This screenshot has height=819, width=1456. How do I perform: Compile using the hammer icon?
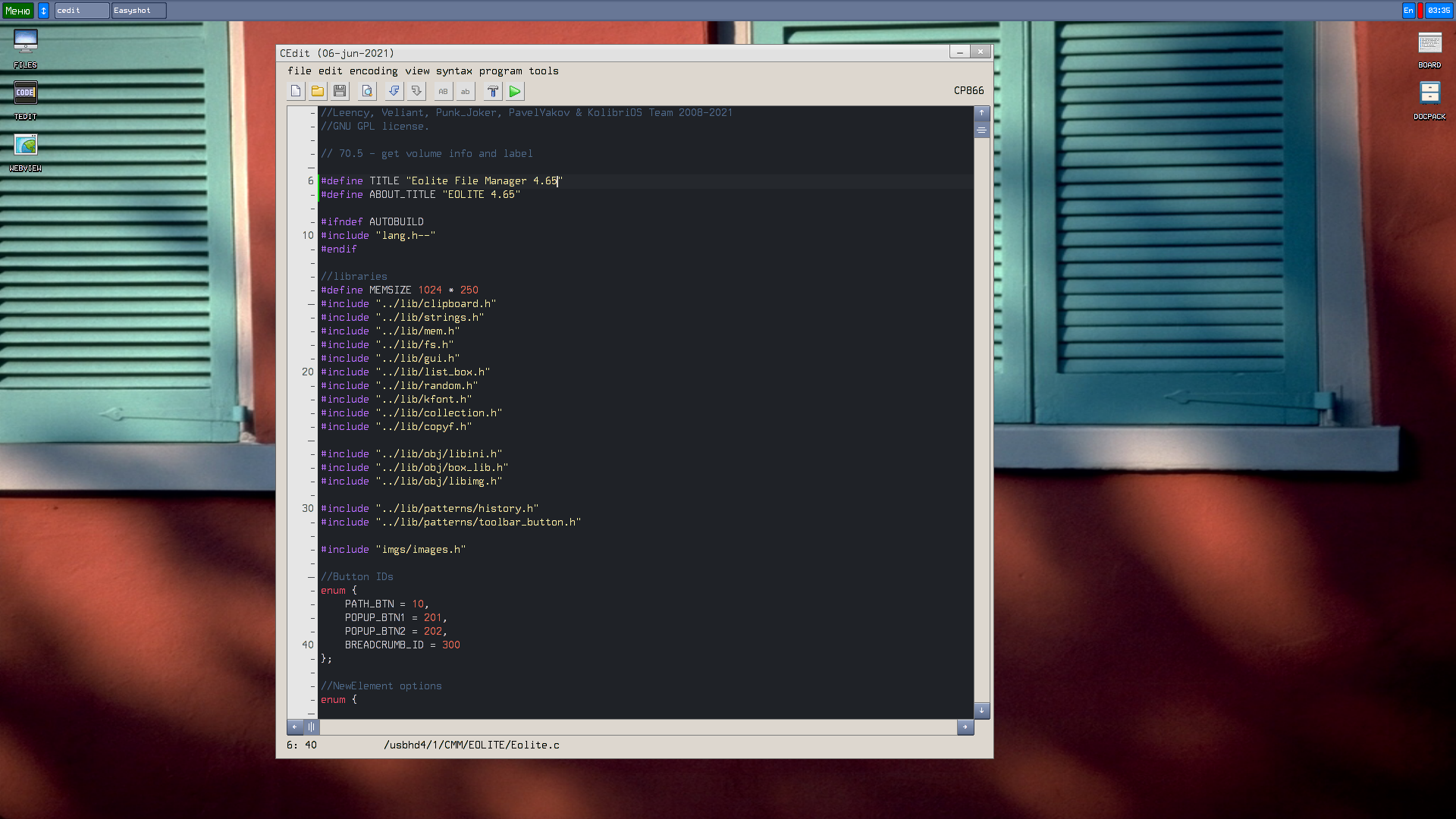[x=492, y=92]
